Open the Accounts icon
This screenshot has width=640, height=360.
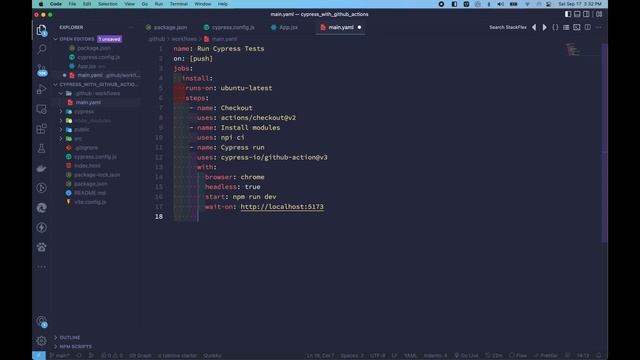coord(41,322)
